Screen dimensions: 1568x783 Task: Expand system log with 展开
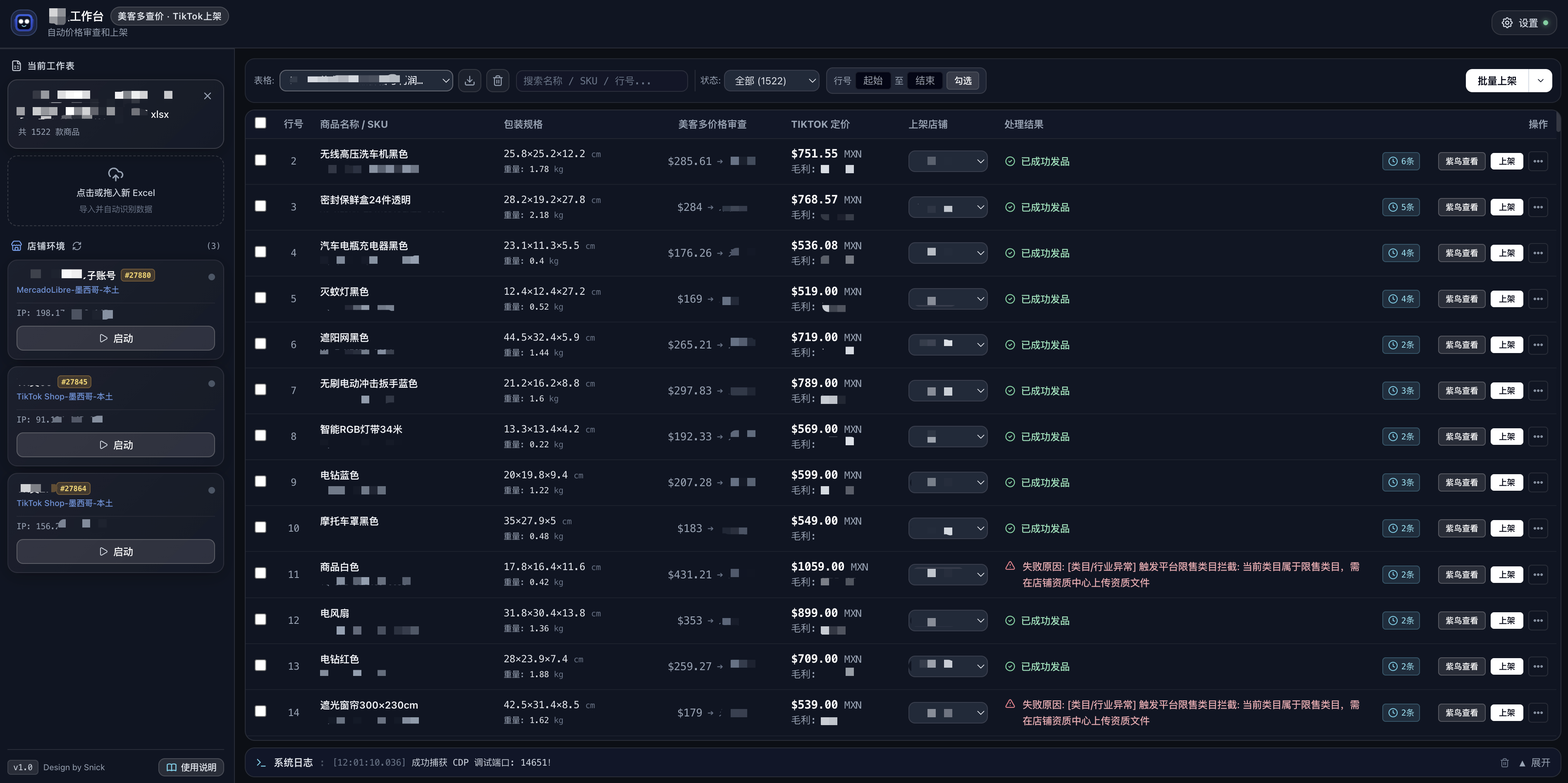pos(1535,762)
